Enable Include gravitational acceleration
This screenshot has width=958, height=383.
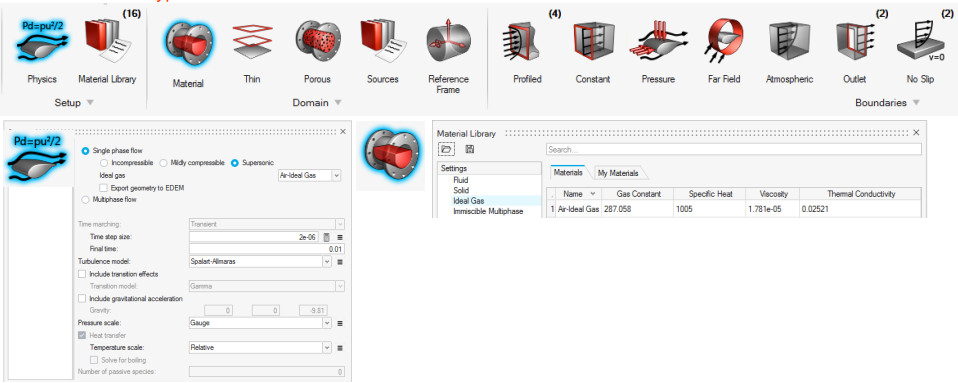(82, 299)
